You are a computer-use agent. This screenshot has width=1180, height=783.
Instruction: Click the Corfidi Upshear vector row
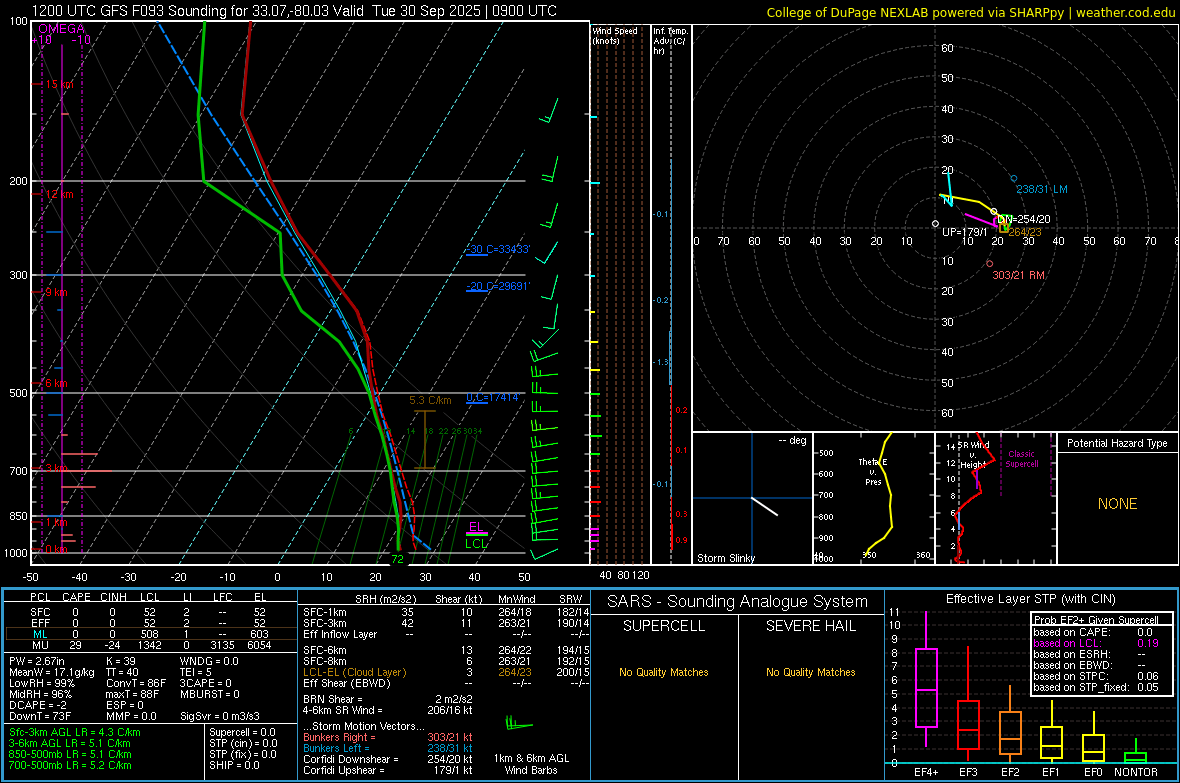[388, 770]
